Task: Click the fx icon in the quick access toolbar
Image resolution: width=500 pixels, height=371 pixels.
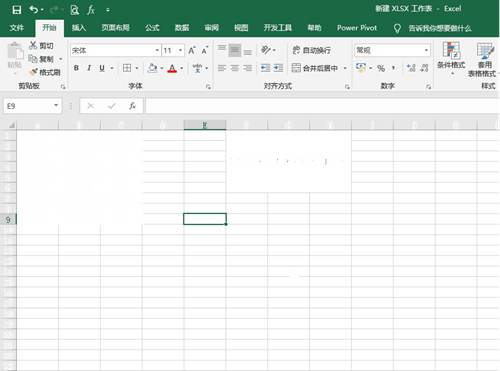Action: pos(91,10)
